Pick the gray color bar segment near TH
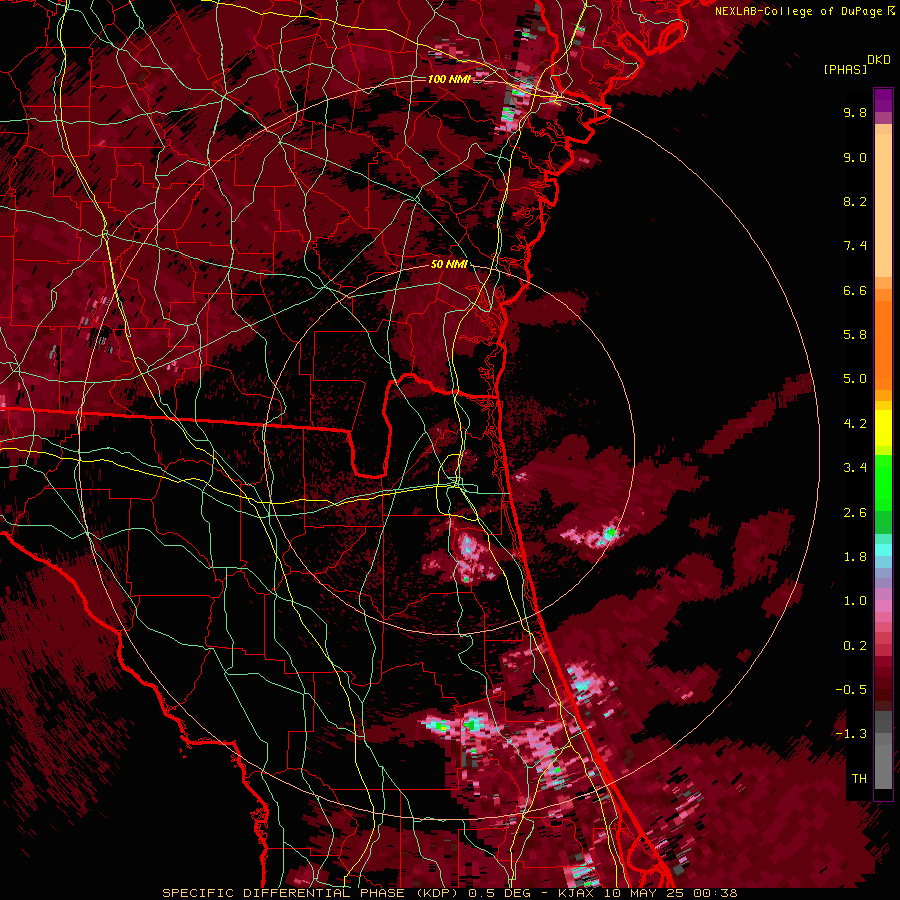The height and width of the screenshot is (900, 900). [x=883, y=766]
